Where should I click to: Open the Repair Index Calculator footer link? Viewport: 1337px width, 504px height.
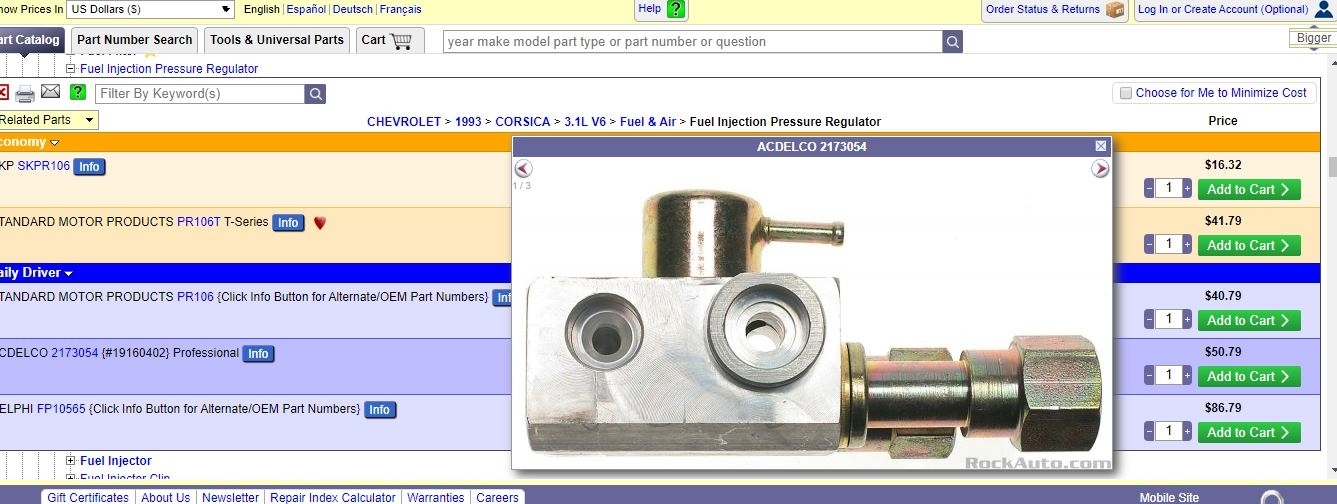pyautogui.click(x=333, y=497)
